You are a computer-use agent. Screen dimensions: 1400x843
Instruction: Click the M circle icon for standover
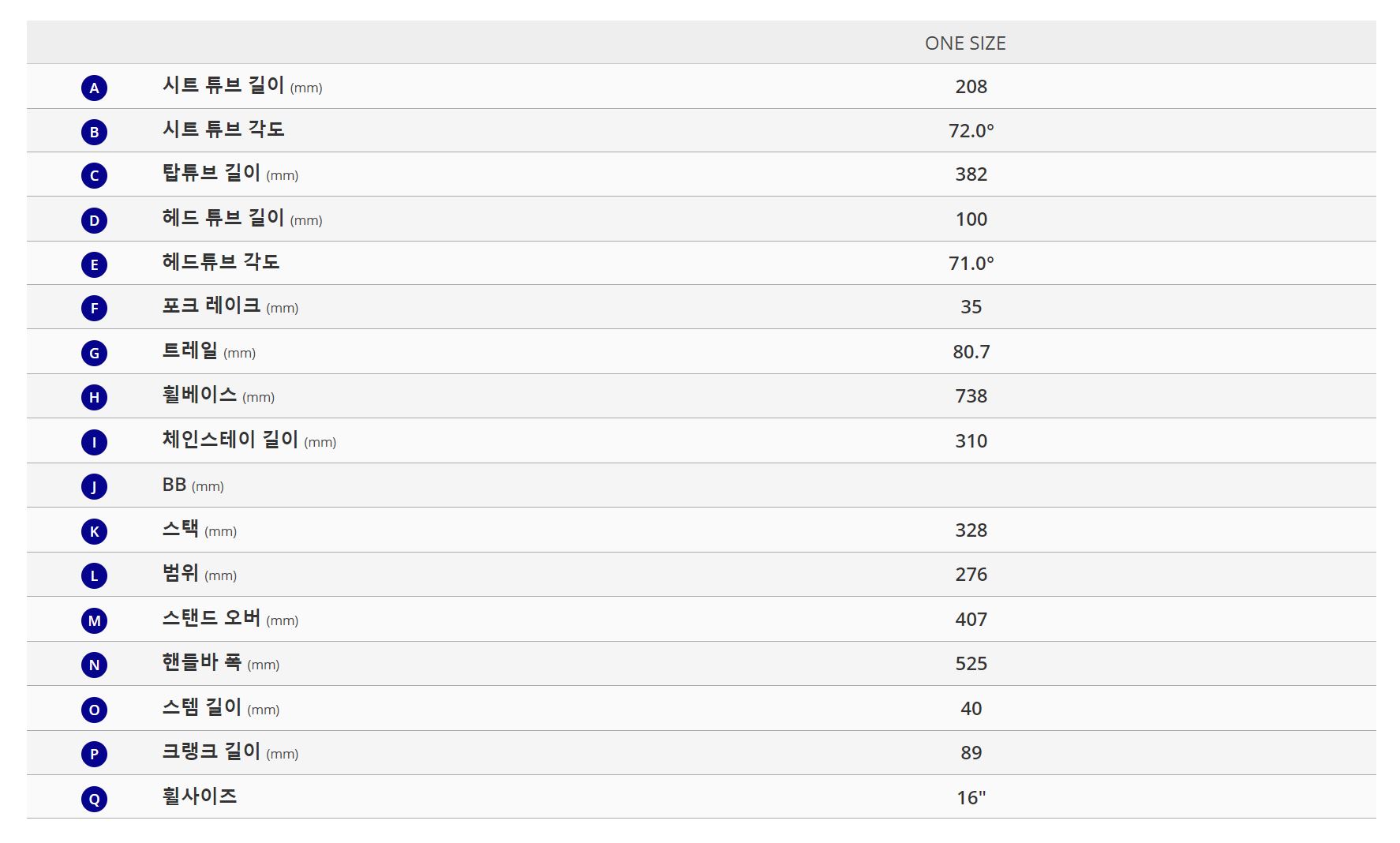[x=94, y=620]
